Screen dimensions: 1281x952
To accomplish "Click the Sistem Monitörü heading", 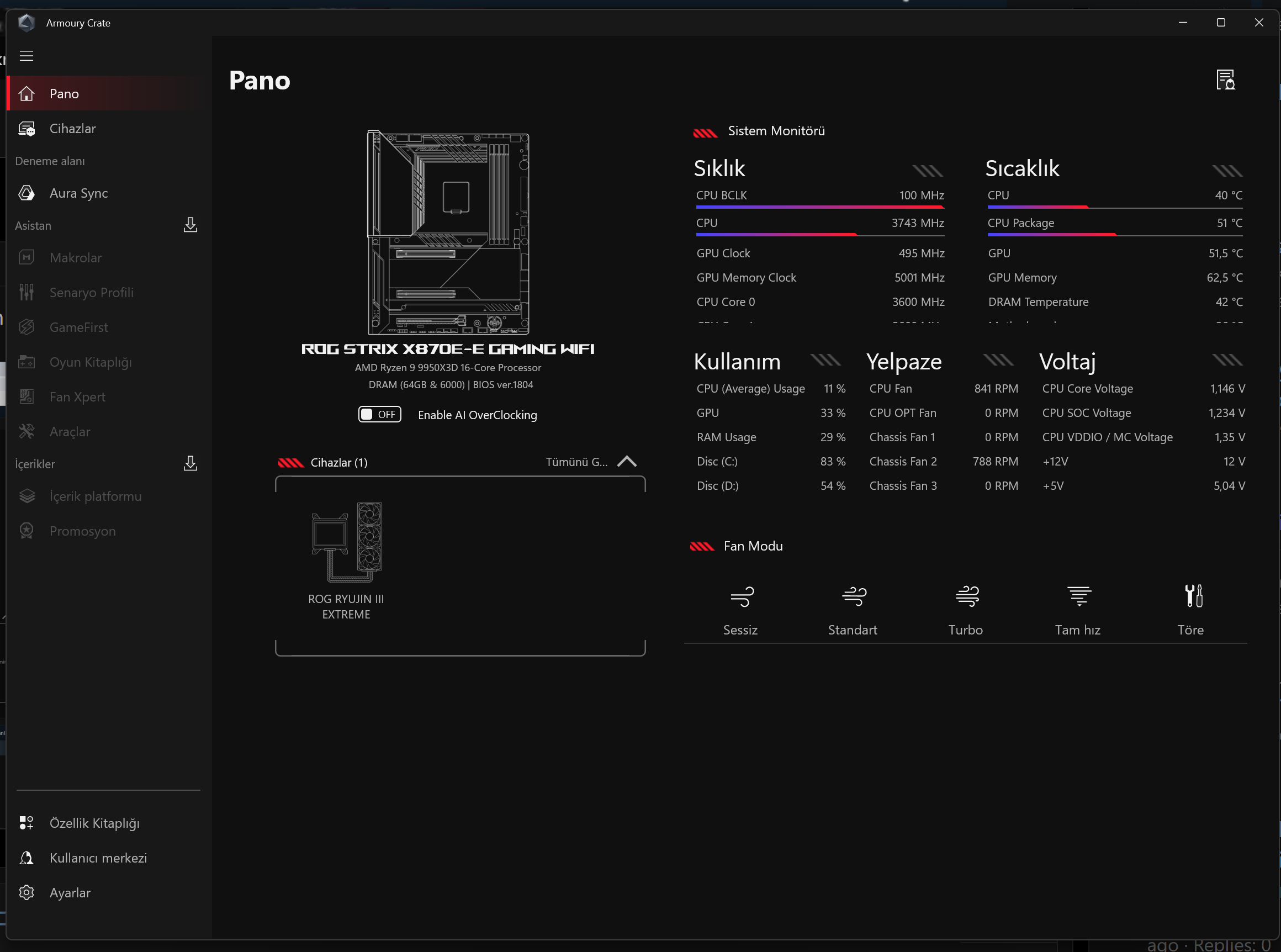I will [776, 131].
